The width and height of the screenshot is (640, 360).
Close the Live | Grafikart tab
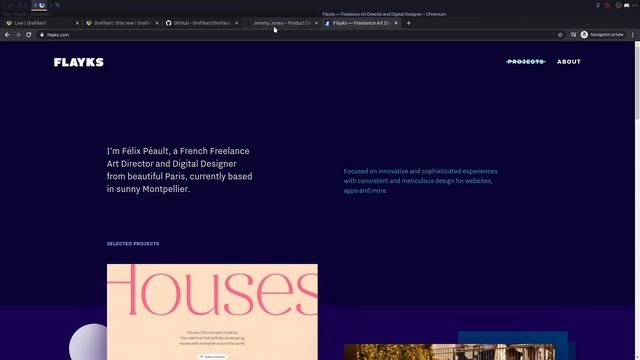[x=77, y=23]
